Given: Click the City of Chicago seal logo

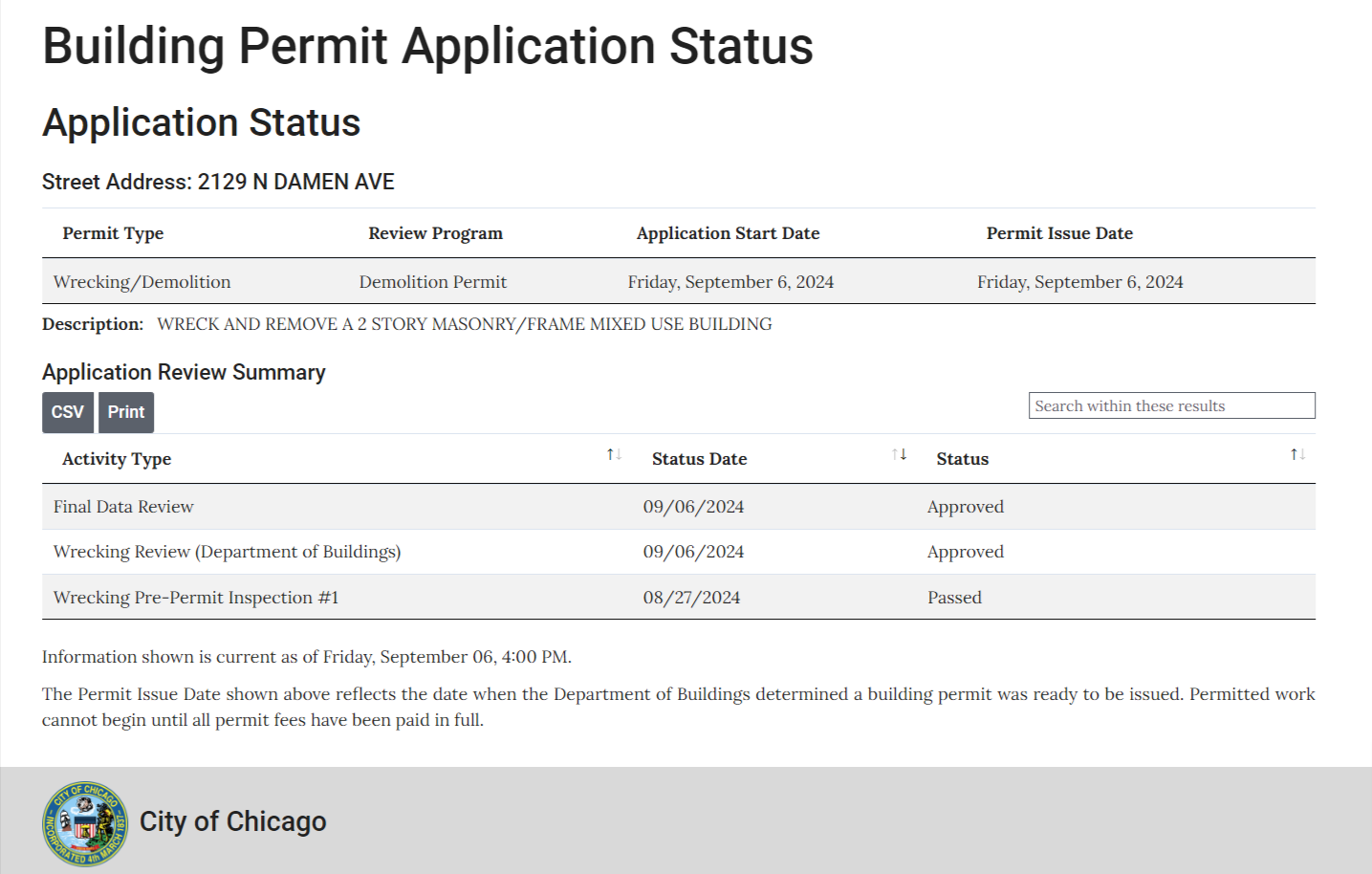Looking at the screenshot, I should point(85,824).
